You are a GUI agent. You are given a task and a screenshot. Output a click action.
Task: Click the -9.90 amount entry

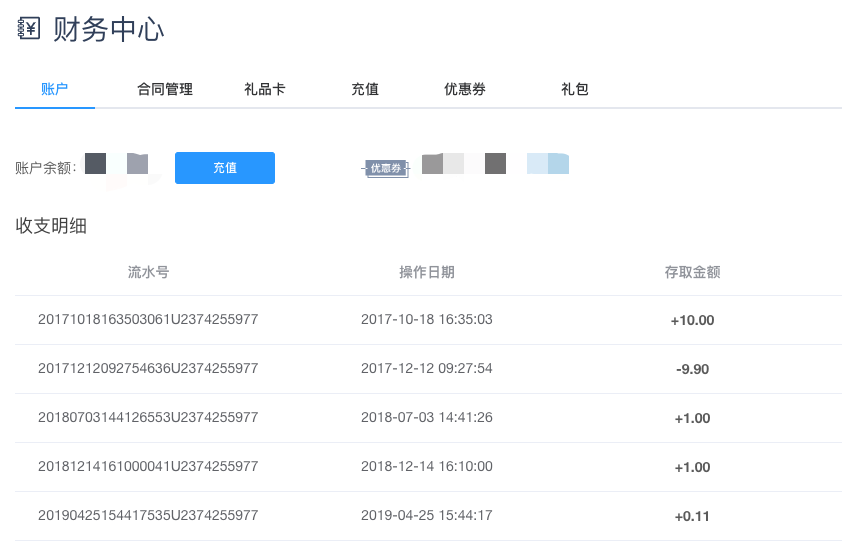(693, 370)
